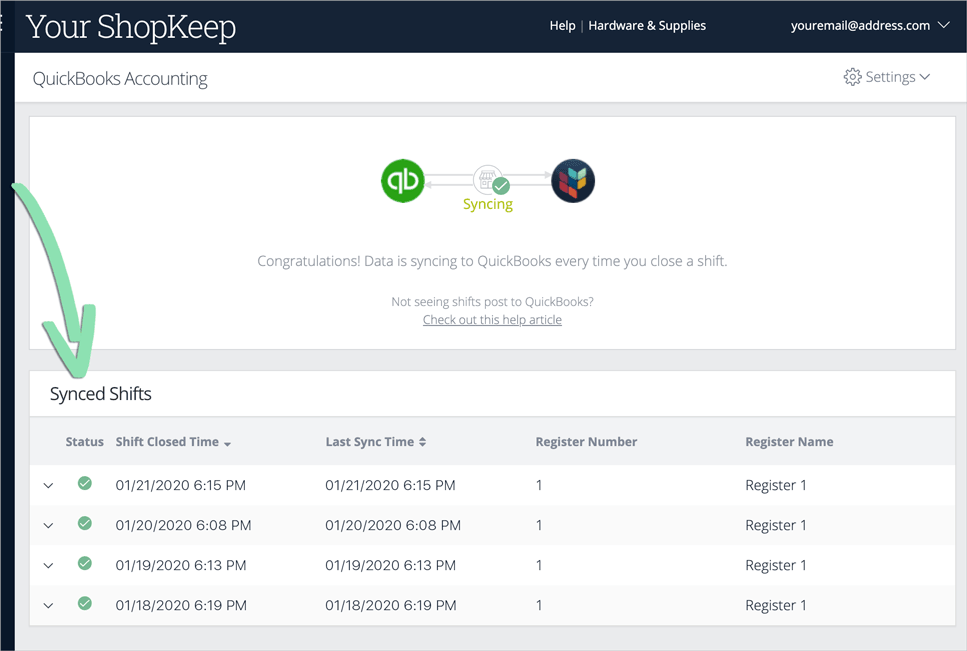Sort by Shift Closed Time column
The image size is (967, 651).
(x=173, y=442)
